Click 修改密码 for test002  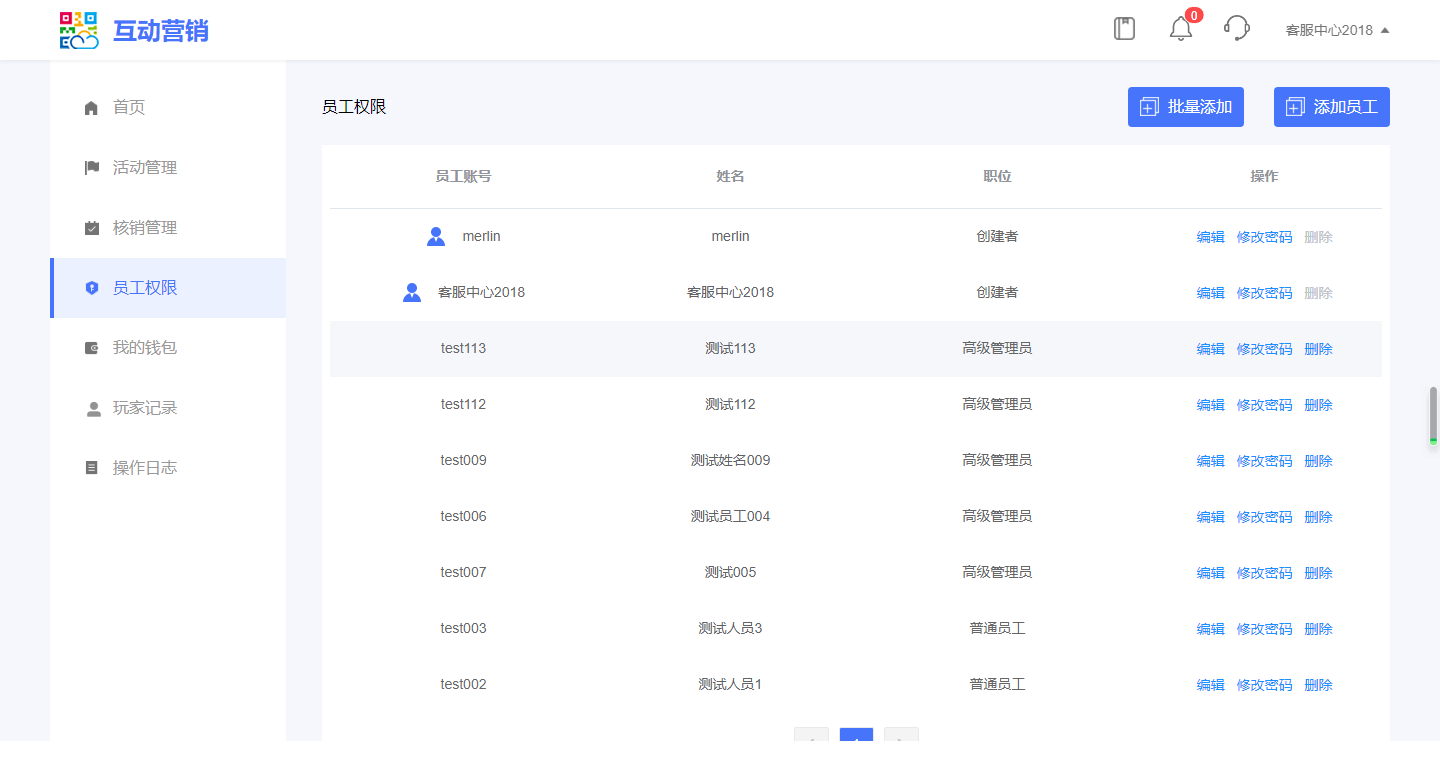1265,685
